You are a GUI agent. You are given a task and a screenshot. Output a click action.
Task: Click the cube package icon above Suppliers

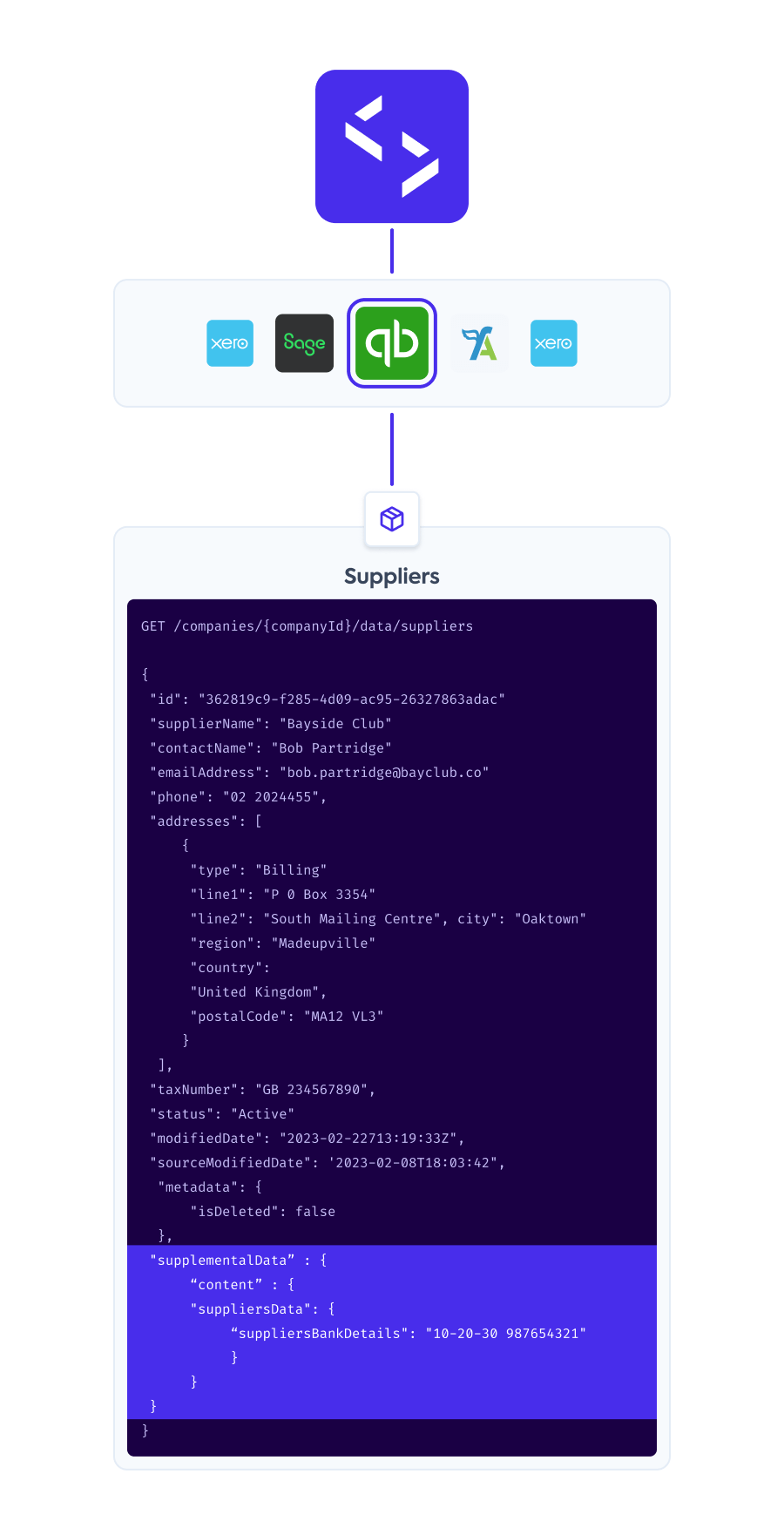(392, 519)
